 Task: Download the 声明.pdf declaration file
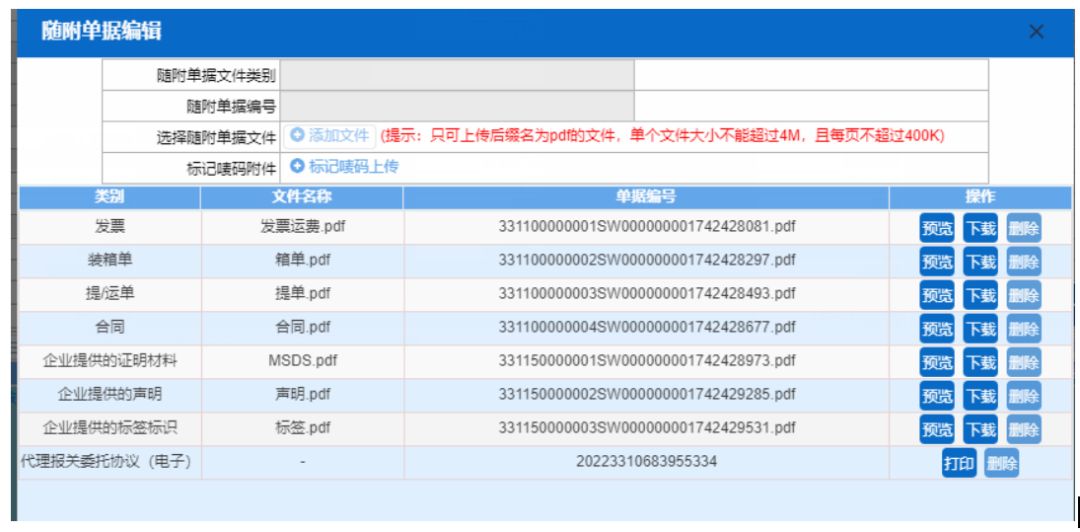[980, 396]
